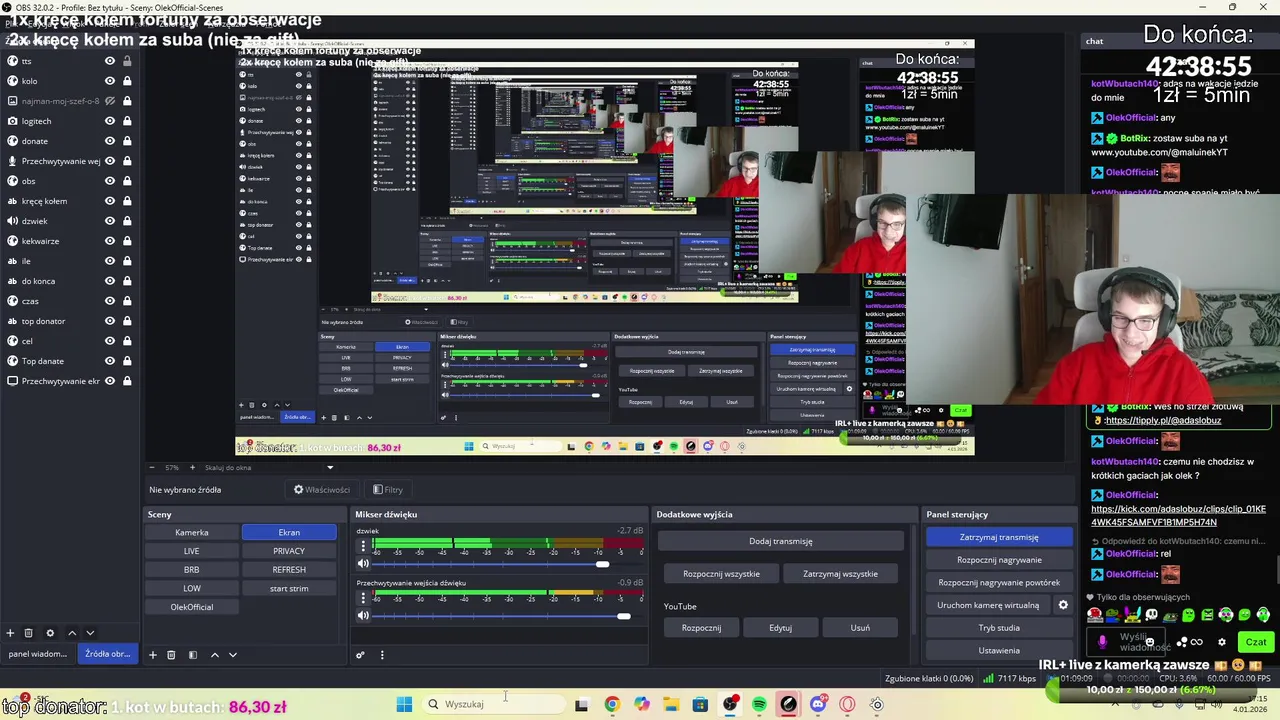Mute the dzwiek audio channel
The image size is (1280, 720).
click(x=363, y=564)
